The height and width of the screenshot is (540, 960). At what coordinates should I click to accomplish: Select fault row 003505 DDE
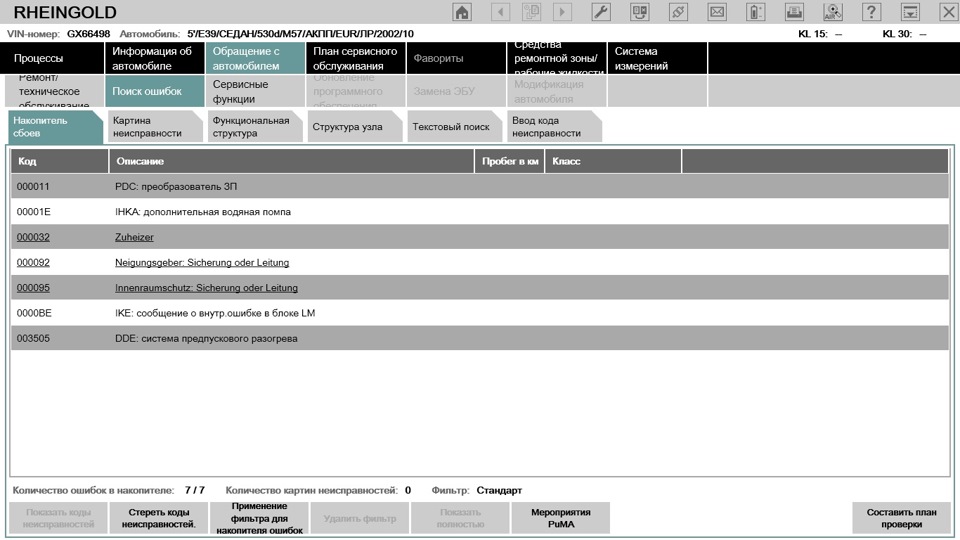point(479,338)
